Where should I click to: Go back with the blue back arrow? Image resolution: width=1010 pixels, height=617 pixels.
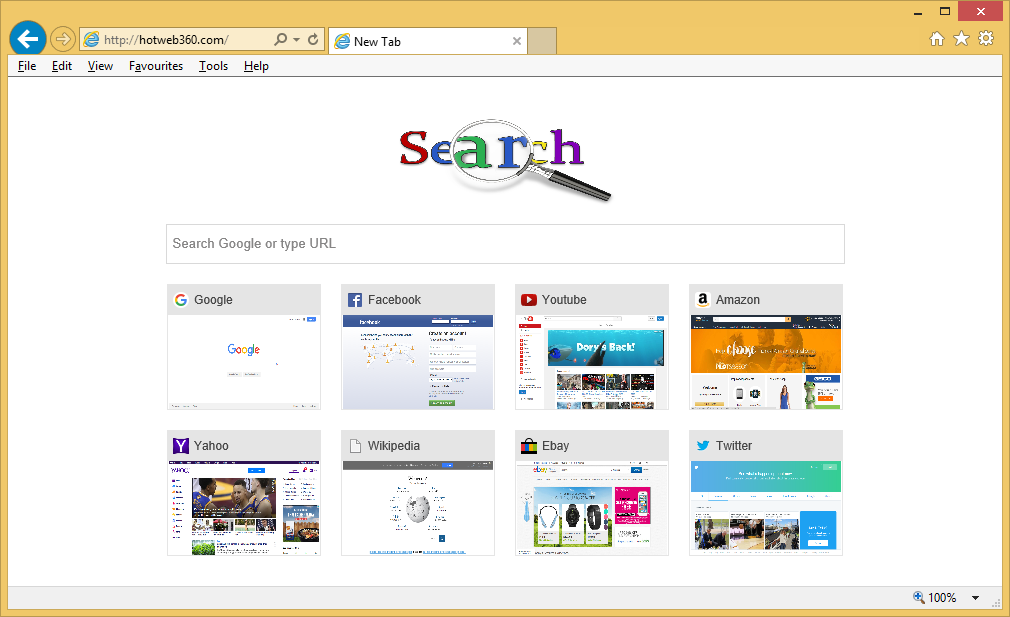point(28,39)
